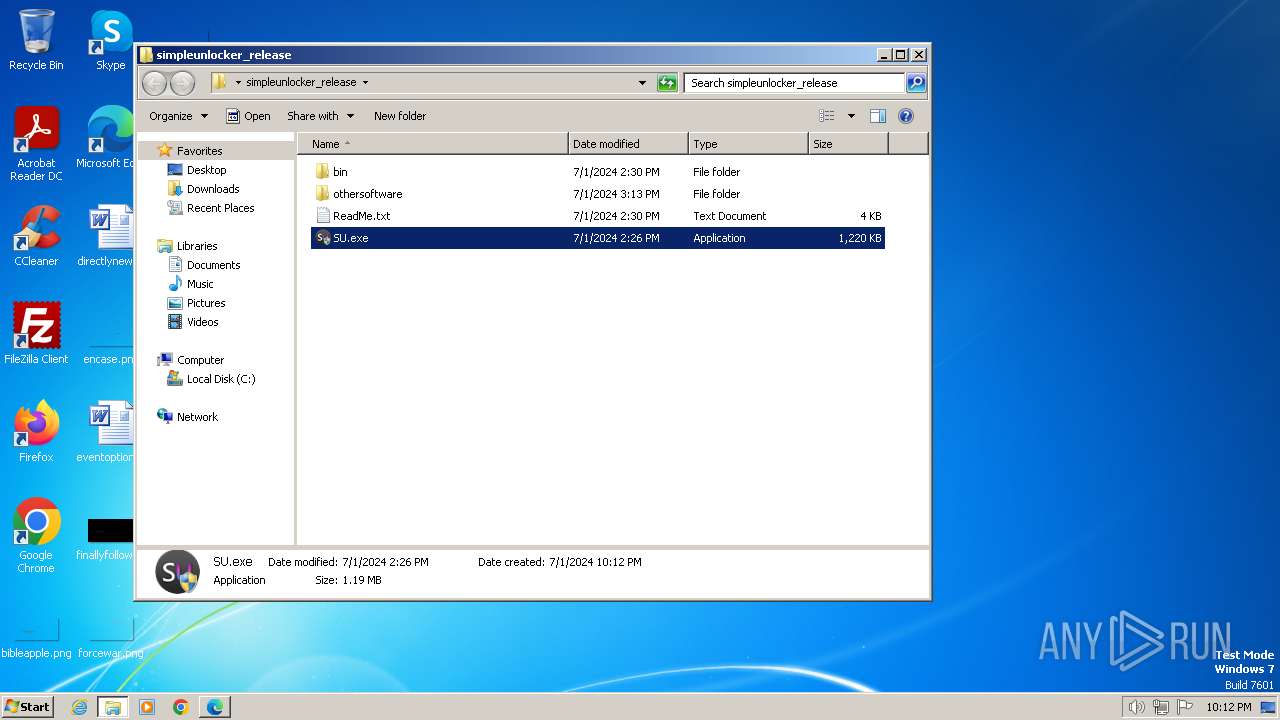Open the Share with dropdown
Image resolution: width=1280 pixels, height=720 pixels.
pyautogui.click(x=320, y=116)
